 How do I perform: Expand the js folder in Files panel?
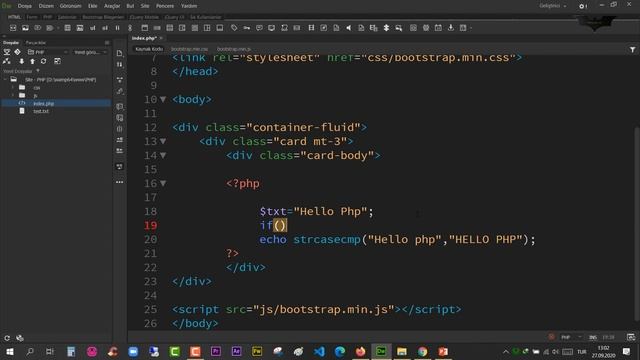(x=13, y=96)
